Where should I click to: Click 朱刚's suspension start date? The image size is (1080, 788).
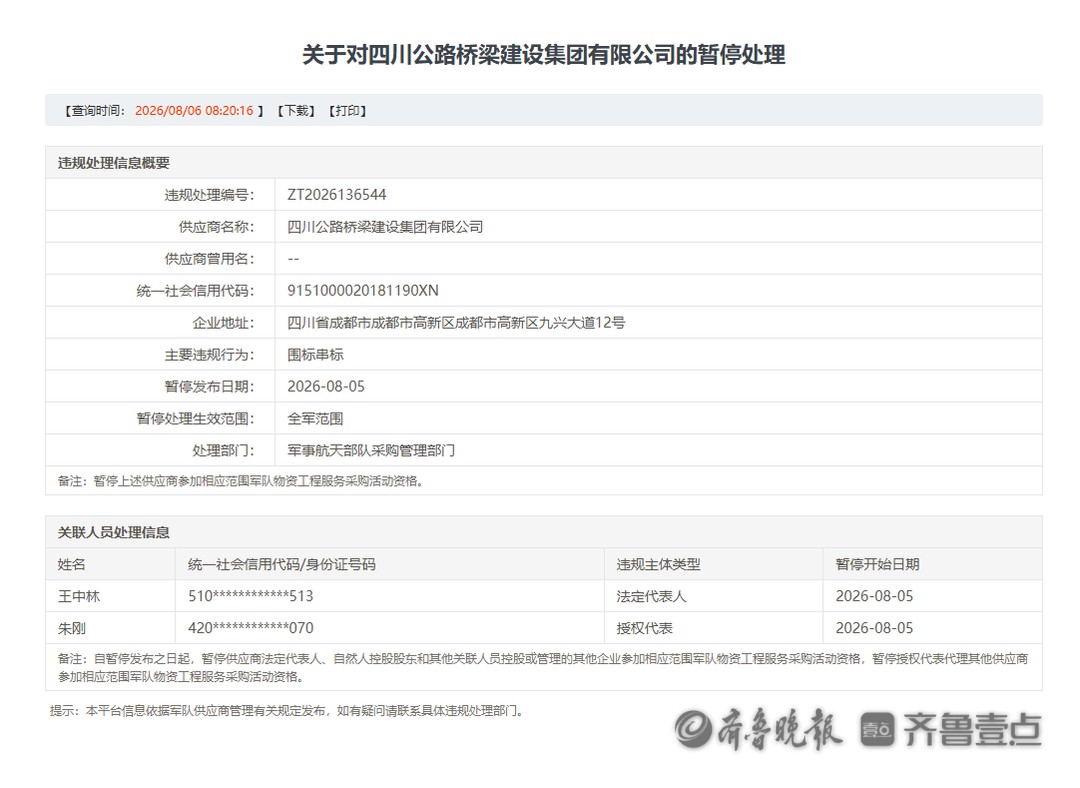[874, 628]
